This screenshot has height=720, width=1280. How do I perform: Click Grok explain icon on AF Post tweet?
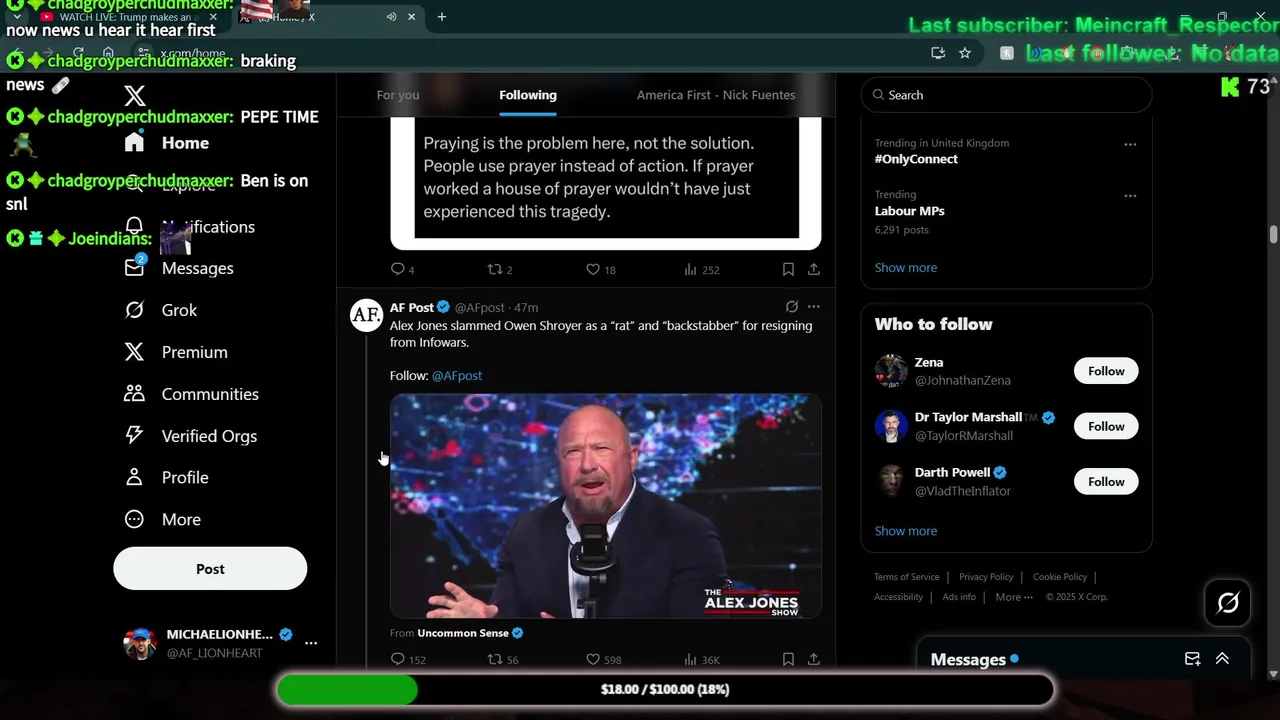pyautogui.click(x=792, y=307)
